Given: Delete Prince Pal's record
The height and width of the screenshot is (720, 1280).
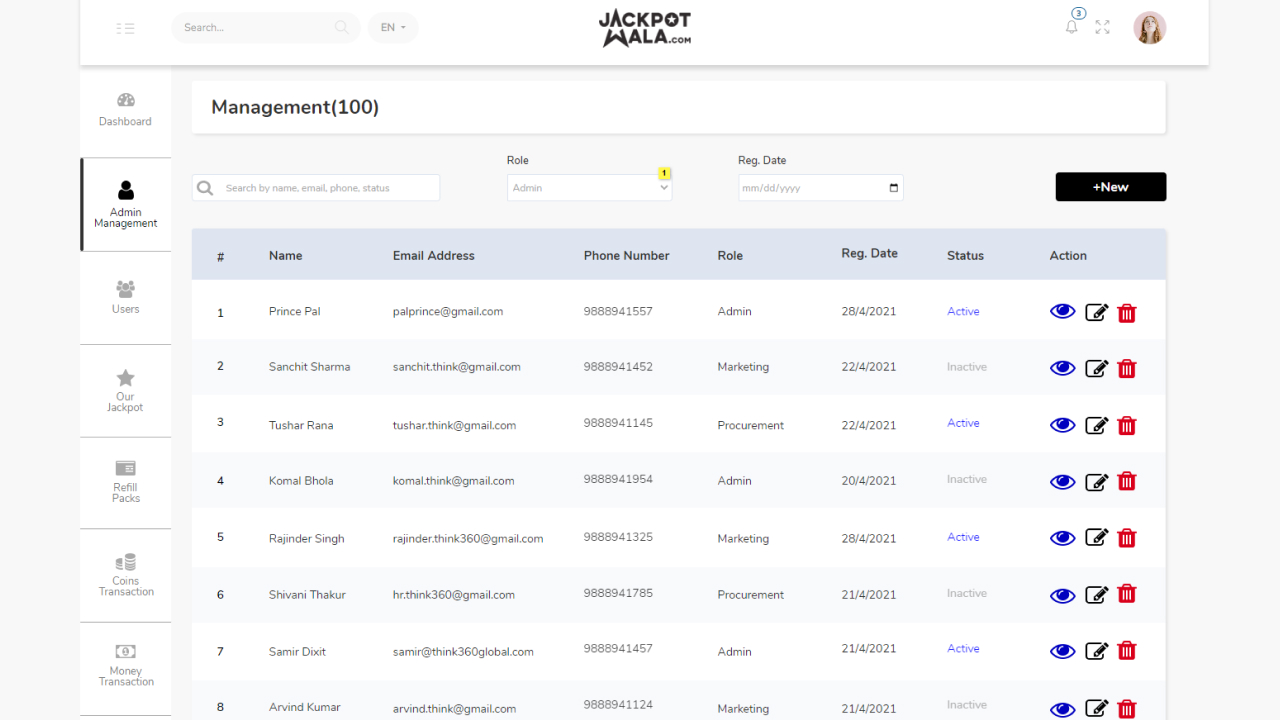Looking at the screenshot, I should tap(1127, 313).
